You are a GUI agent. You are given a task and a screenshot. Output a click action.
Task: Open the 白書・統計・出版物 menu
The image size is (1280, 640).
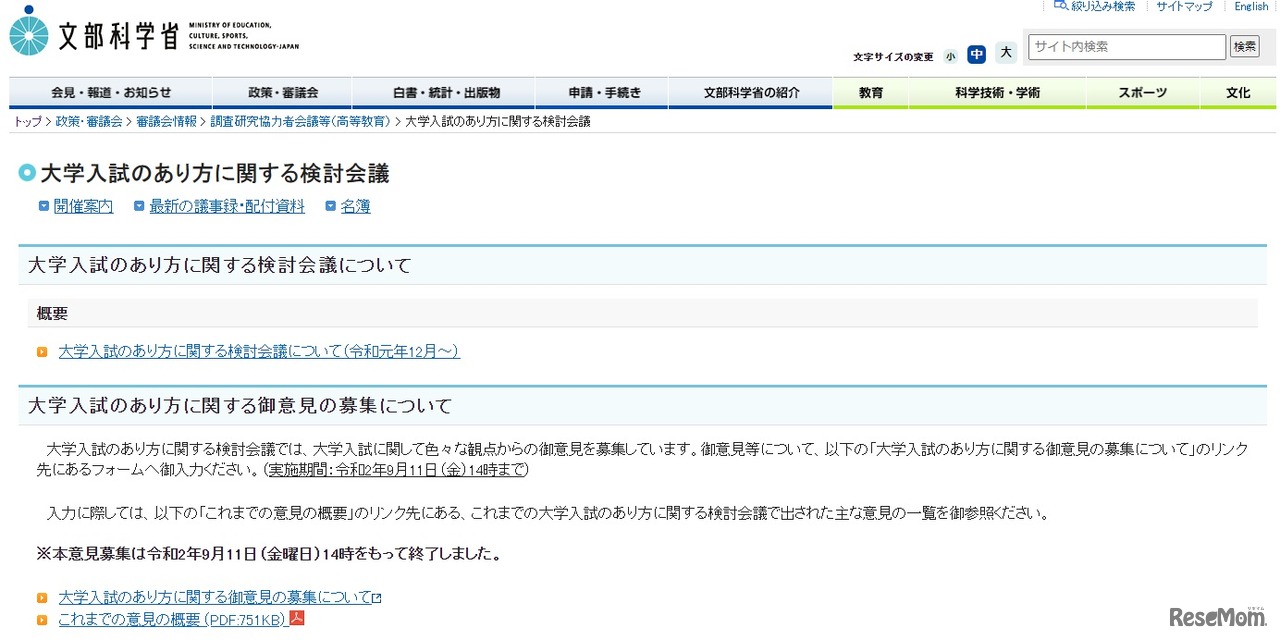click(444, 91)
